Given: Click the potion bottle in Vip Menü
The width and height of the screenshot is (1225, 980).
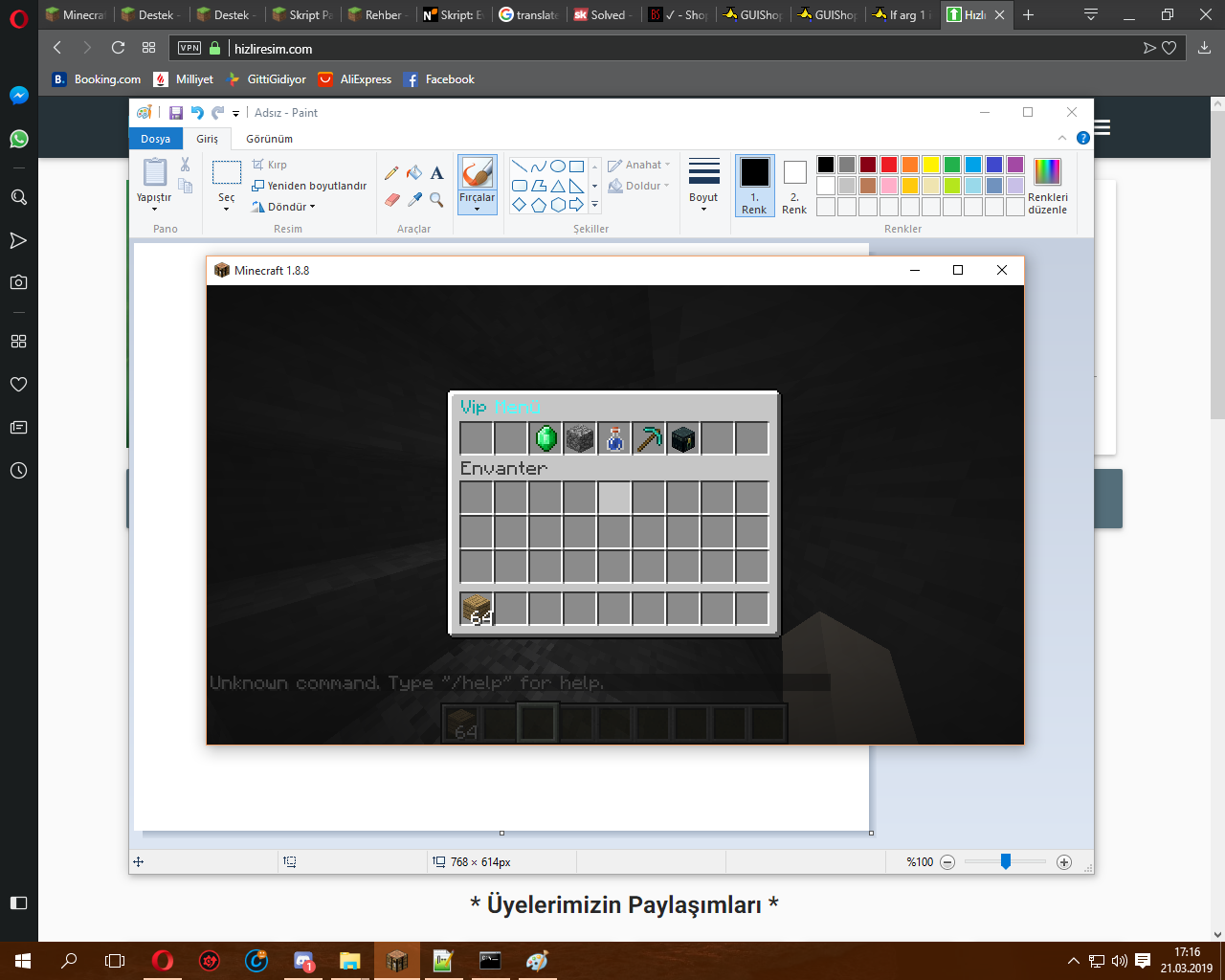Looking at the screenshot, I should click(614, 438).
